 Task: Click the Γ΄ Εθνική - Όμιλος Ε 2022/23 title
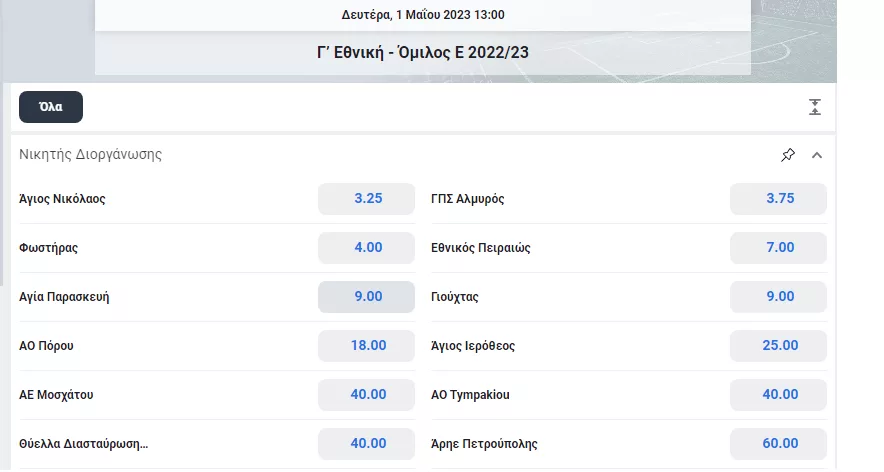pos(423,52)
